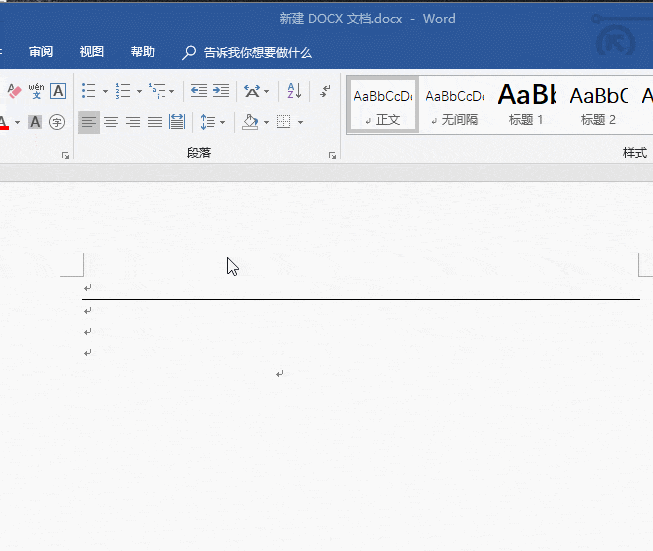Viewport: 653px width, 551px height.
Task: Click the bullet list icon
Action: [x=88, y=91]
